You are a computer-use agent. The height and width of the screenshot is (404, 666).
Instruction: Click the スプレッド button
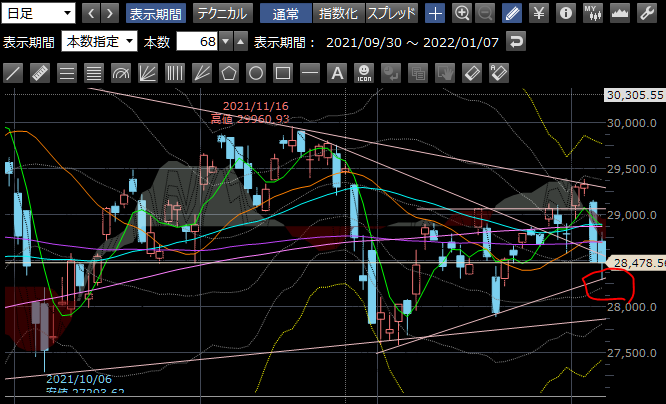[x=393, y=13]
